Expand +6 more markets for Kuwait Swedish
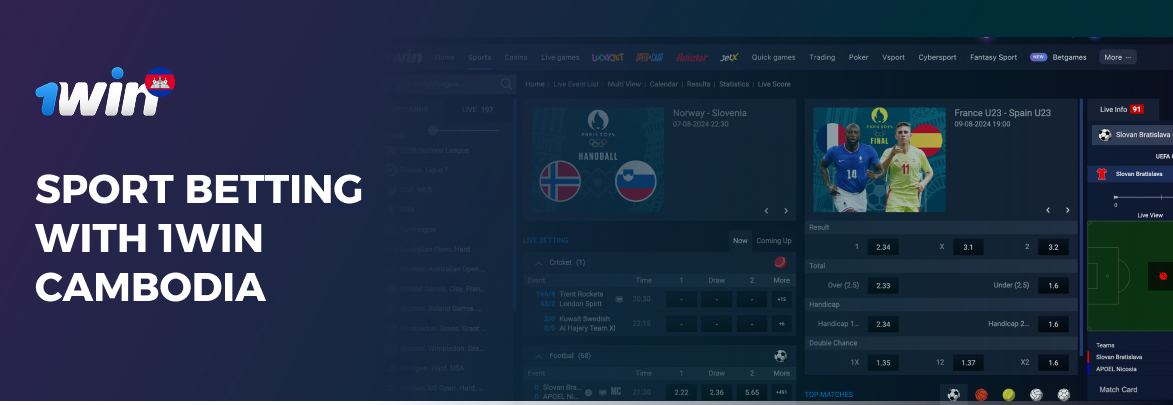This screenshot has width=1173, height=405. 781,323
